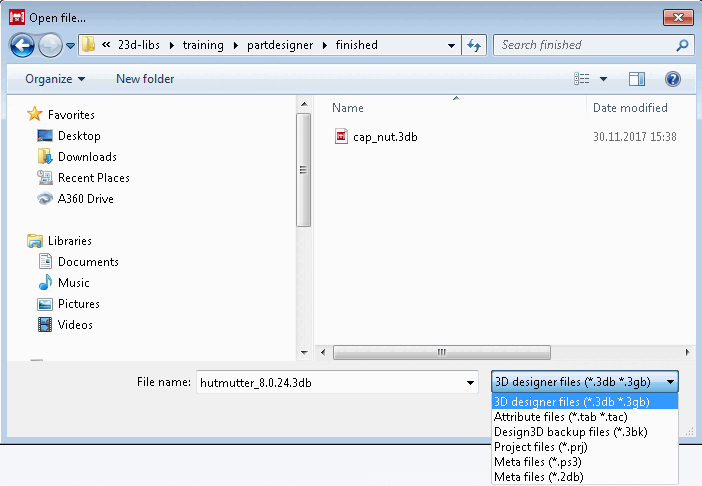This screenshot has width=702, height=486.
Task: Click the folder icon in address bar
Action: pos(89,45)
